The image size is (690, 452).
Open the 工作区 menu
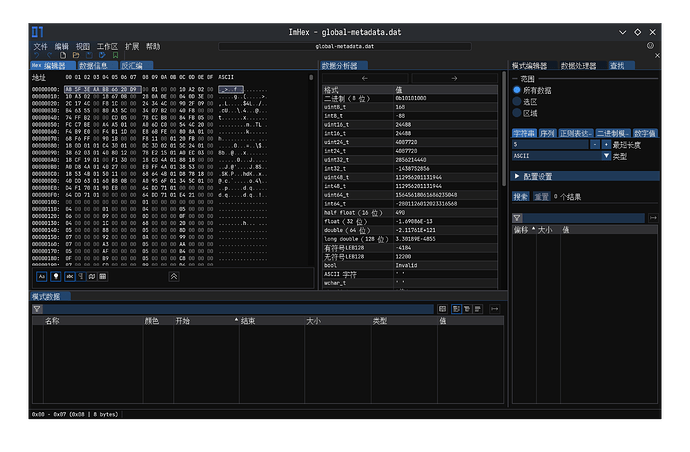pyautogui.click(x=107, y=46)
